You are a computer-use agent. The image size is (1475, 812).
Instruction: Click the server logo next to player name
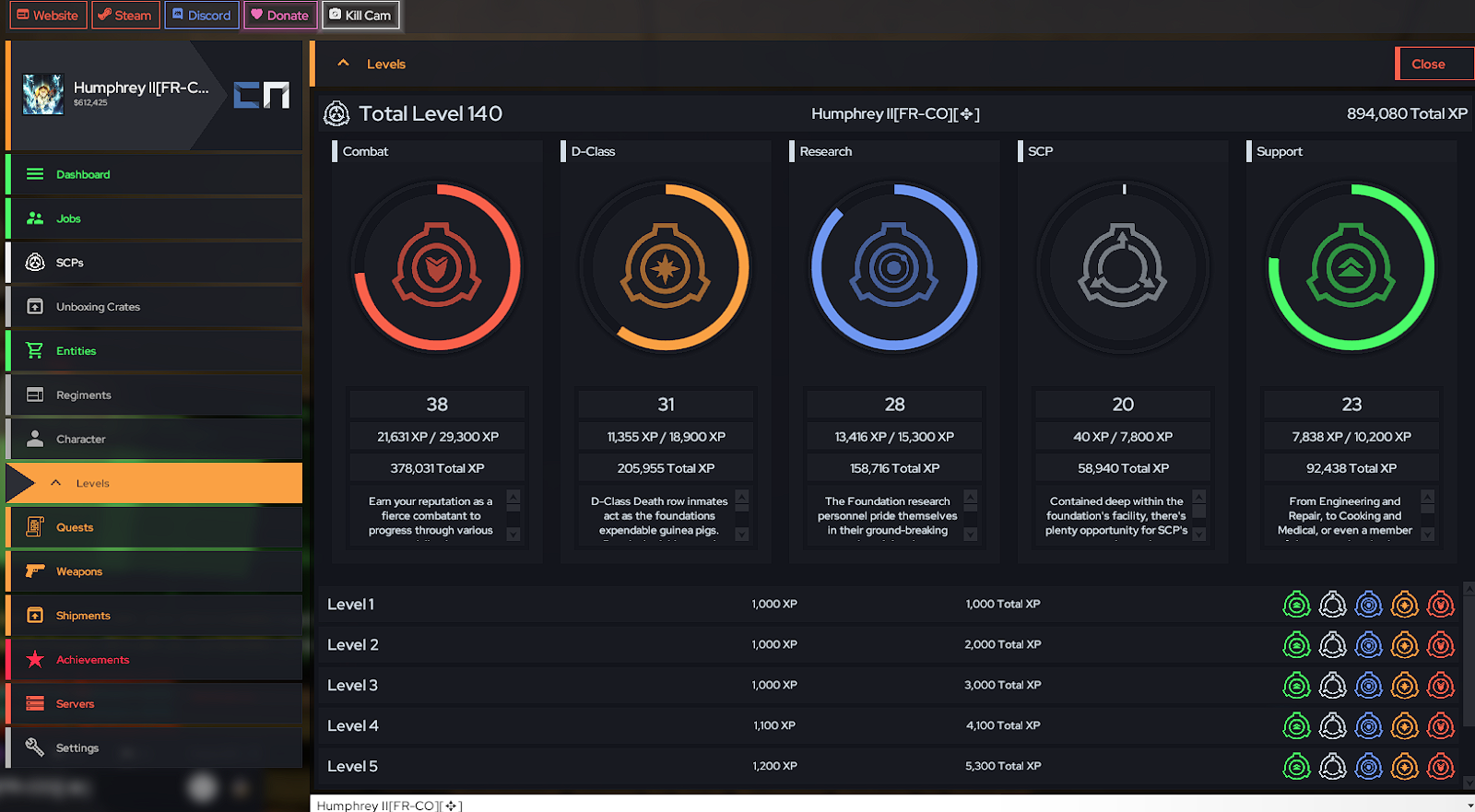tap(262, 94)
